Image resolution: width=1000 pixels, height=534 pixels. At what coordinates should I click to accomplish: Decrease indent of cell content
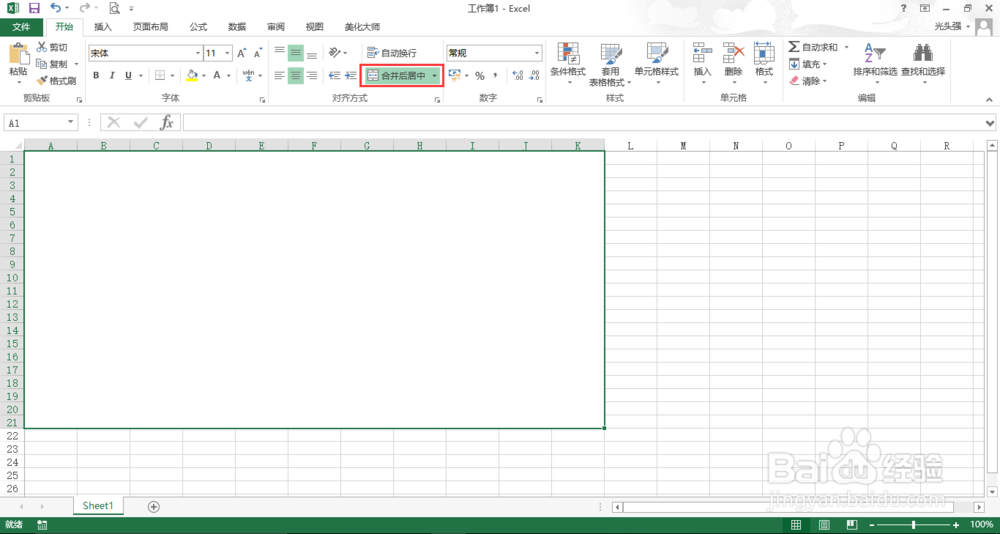[x=334, y=75]
